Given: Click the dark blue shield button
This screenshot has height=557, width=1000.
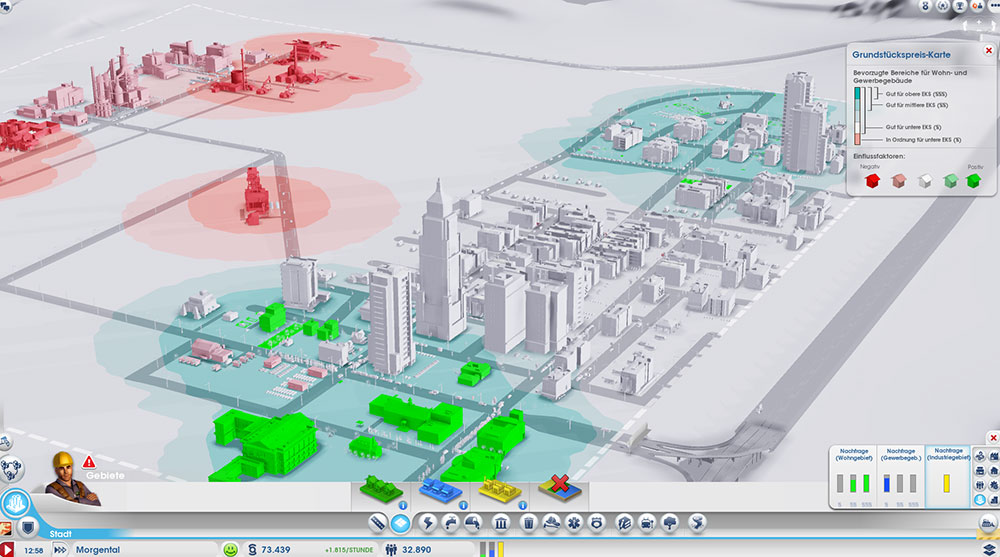Looking at the screenshot, I should point(27,528).
